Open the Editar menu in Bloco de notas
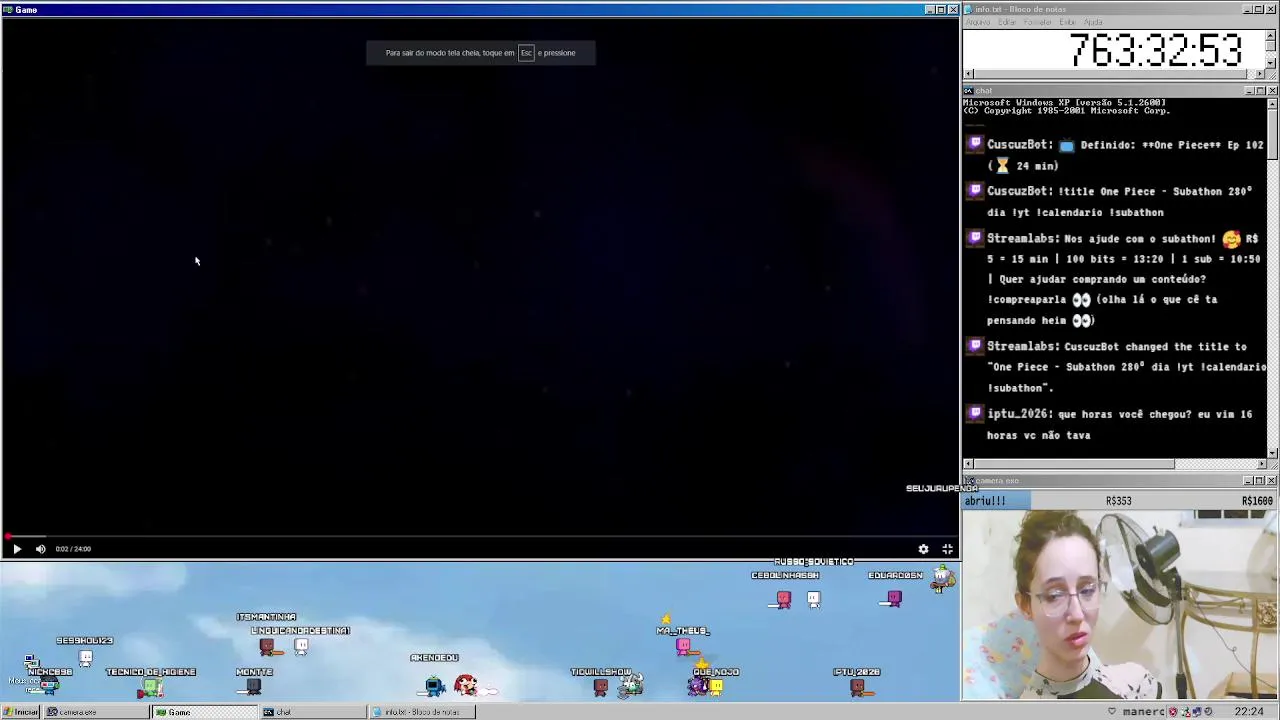1280x720 pixels. pyautogui.click(x=1006, y=22)
